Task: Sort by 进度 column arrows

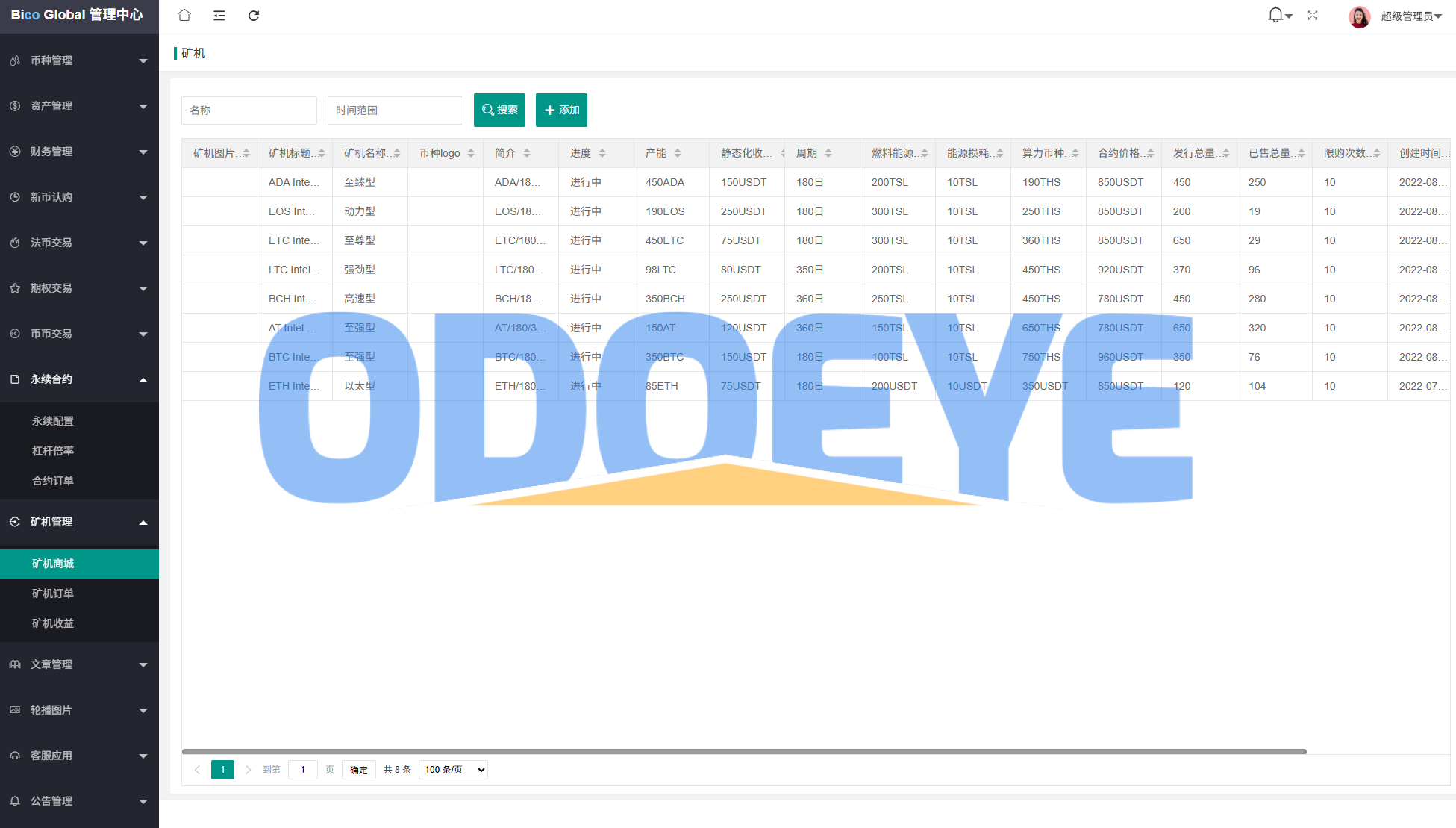Action: click(x=602, y=153)
